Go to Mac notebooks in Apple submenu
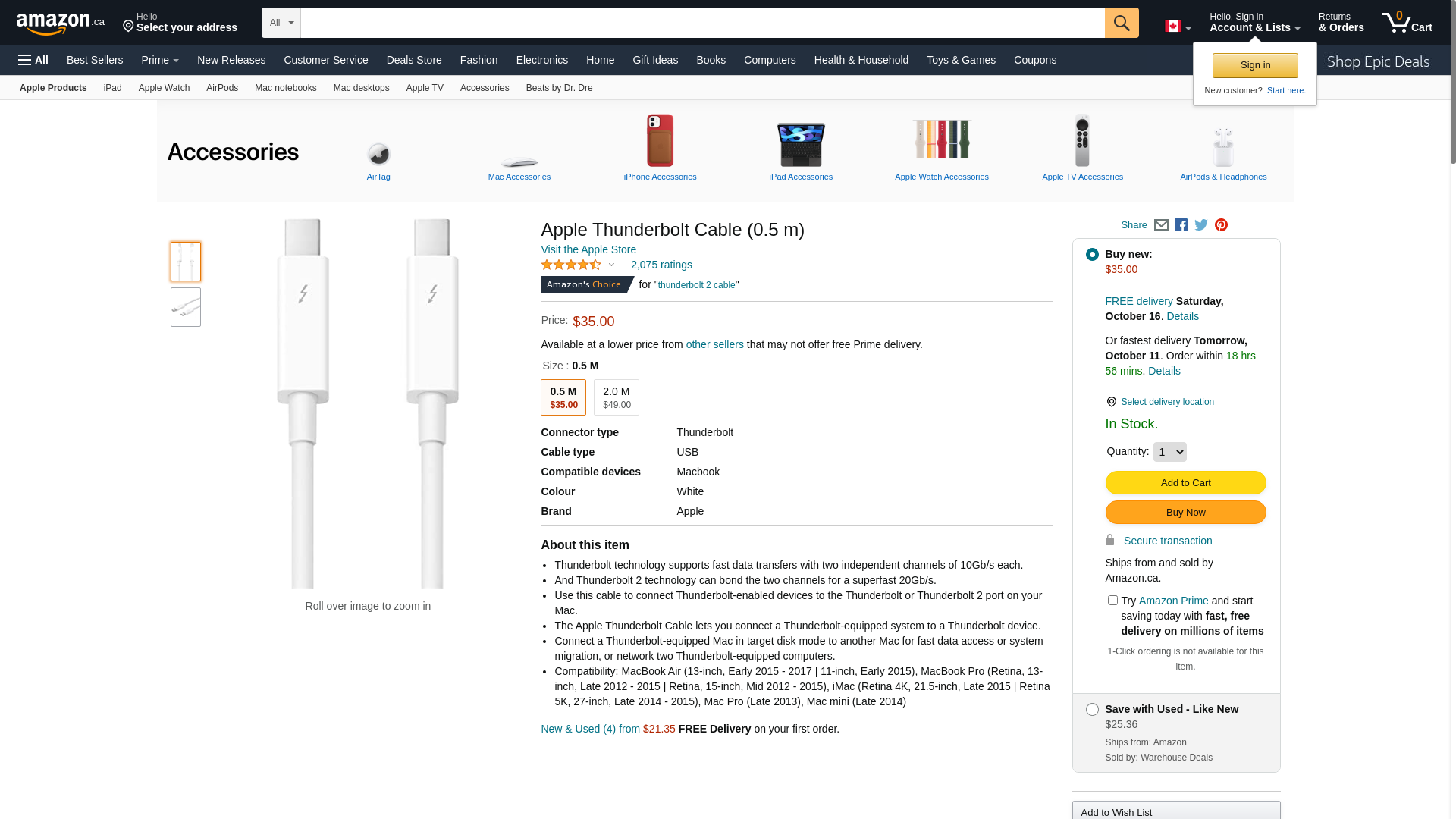This screenshot has height=819, width=1456. [285, 88]
